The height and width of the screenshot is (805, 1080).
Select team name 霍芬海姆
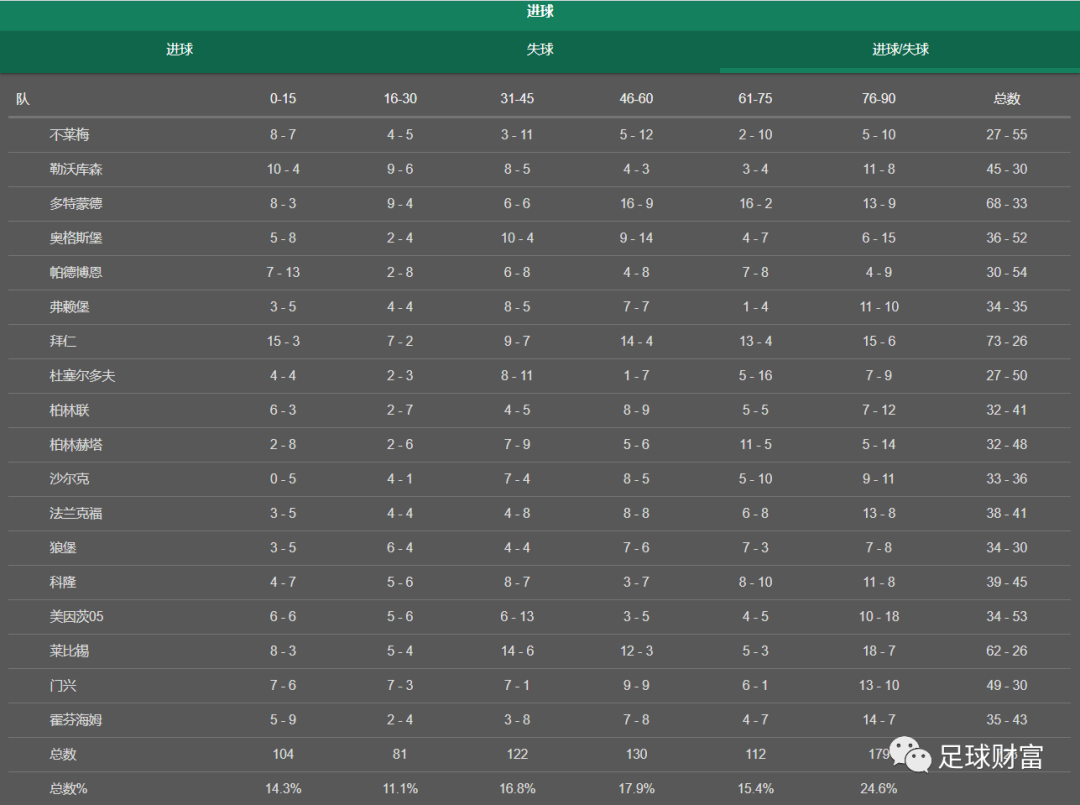coord(76,720)
